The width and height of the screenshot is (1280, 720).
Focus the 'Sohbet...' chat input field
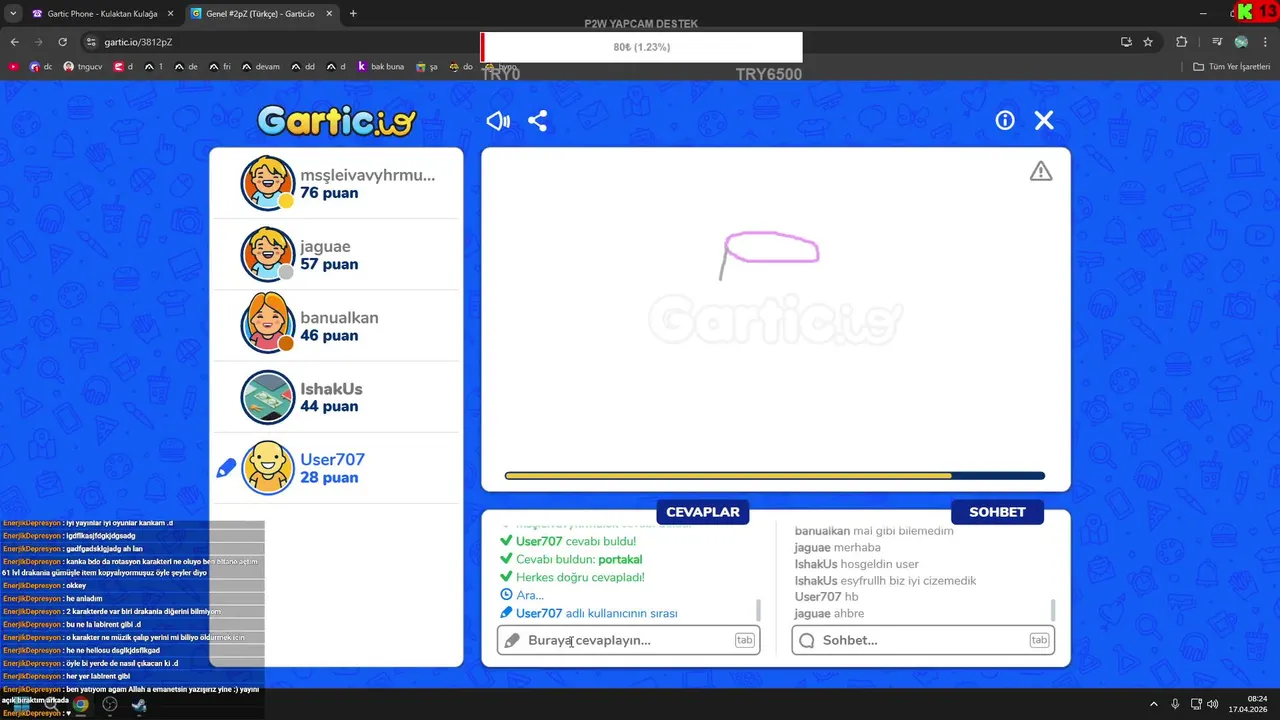(x=923, y=640)
